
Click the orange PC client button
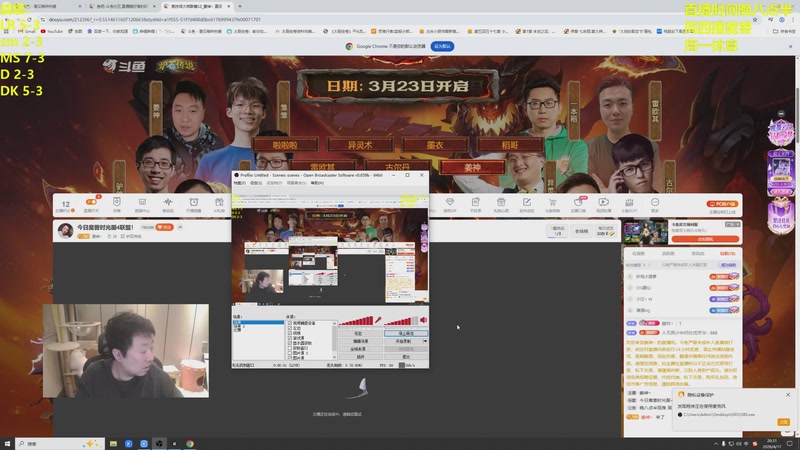click(x=722, y=204)
